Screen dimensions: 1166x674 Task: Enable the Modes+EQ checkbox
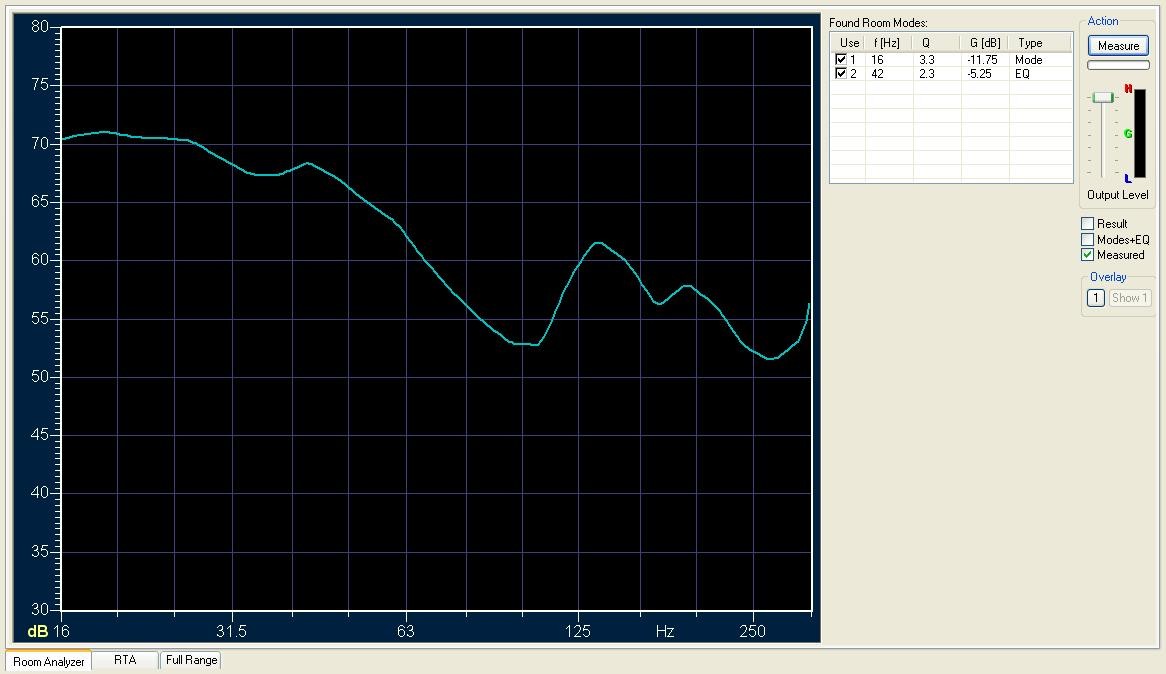click(1087, 240)
